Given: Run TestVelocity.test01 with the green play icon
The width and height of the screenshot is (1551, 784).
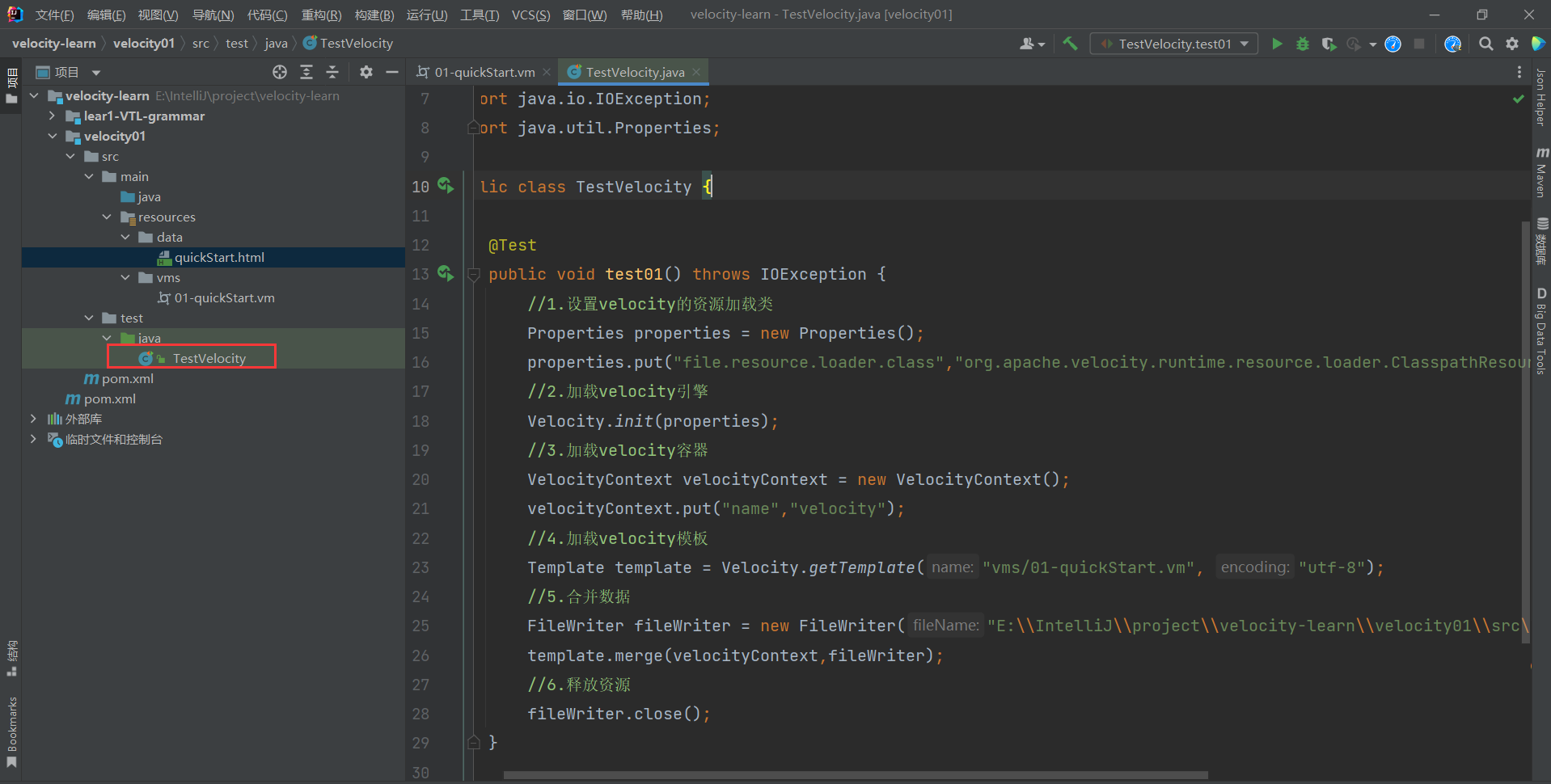Looking at the screenshot, I should point(1277,44).
